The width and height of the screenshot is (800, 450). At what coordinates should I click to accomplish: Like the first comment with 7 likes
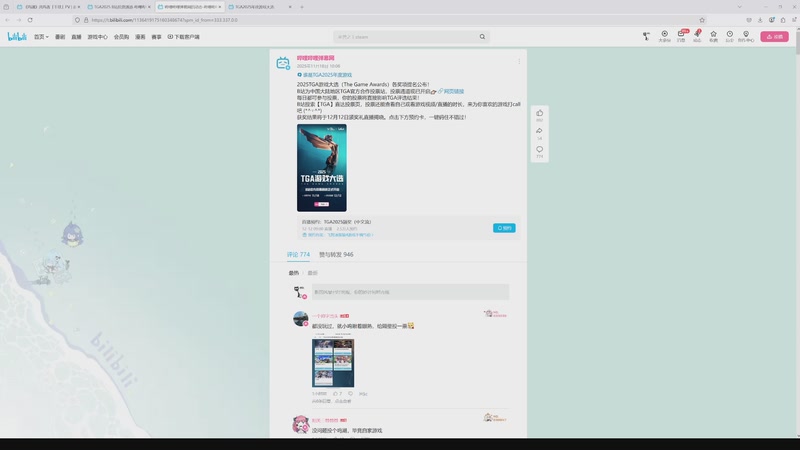click(338, 394)
